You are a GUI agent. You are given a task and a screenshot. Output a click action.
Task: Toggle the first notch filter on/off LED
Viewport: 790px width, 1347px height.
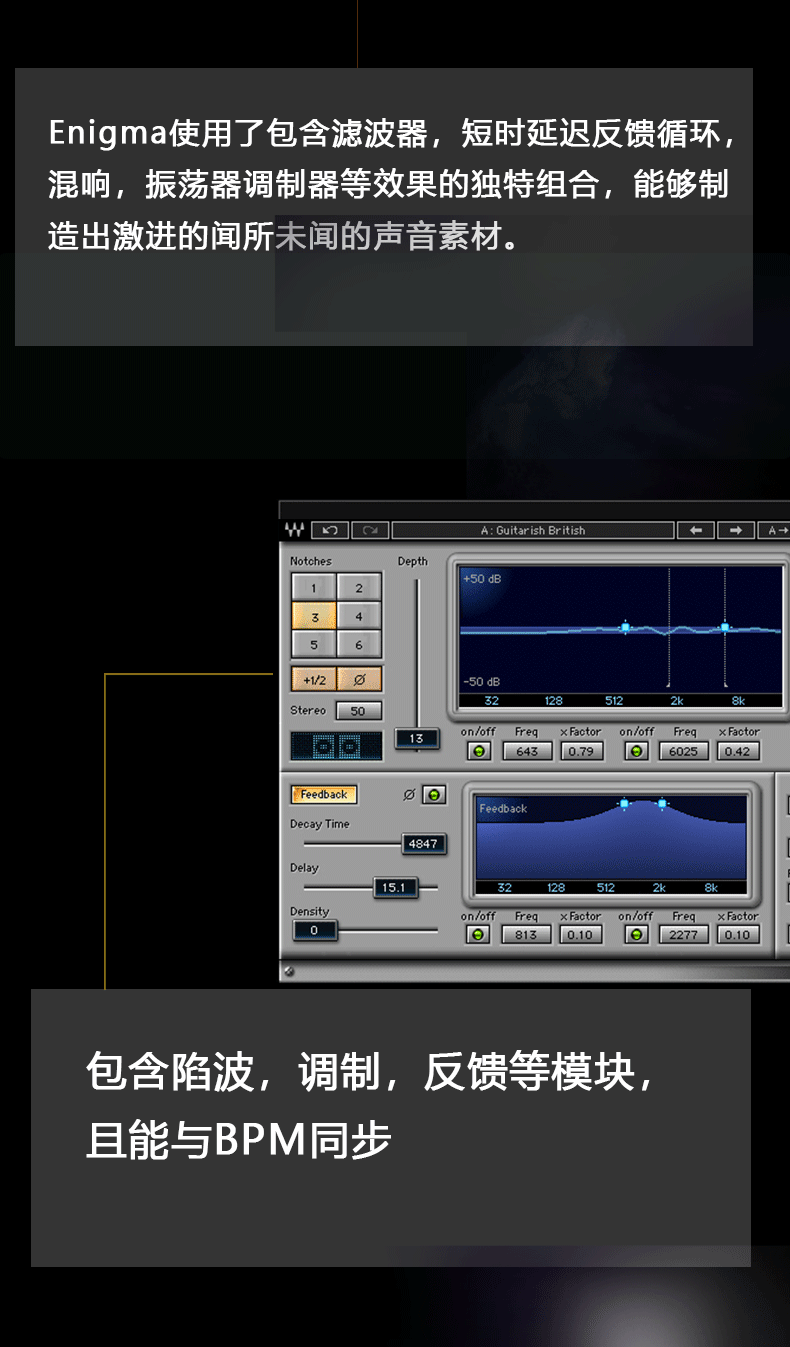pyautogui.click(x=479, y=751)
